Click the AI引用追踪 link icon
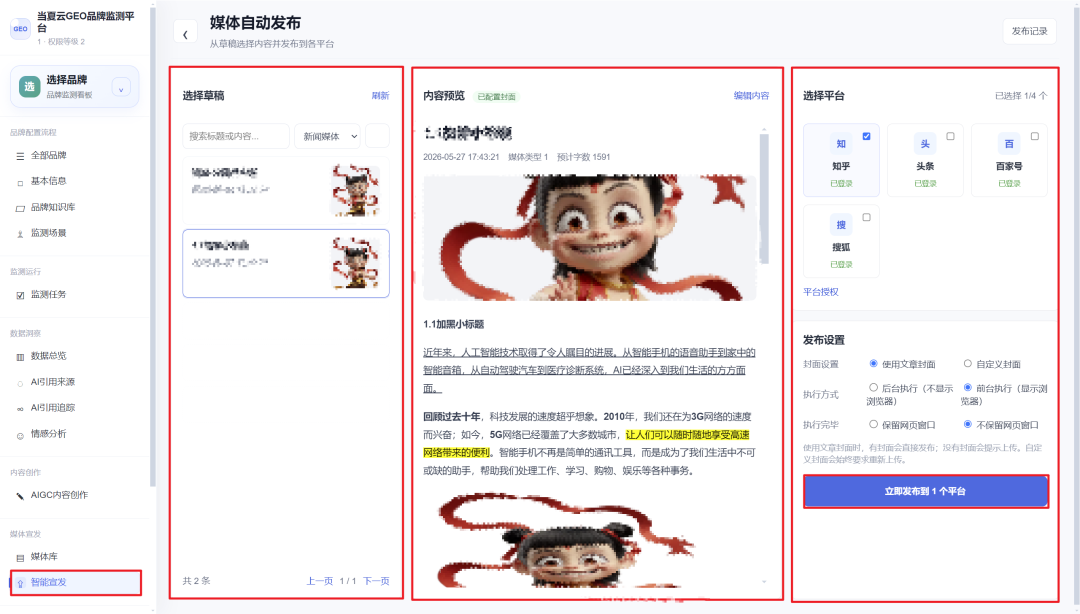The image size is (1080, 614). pyautogui.click(x=20, y=409)
